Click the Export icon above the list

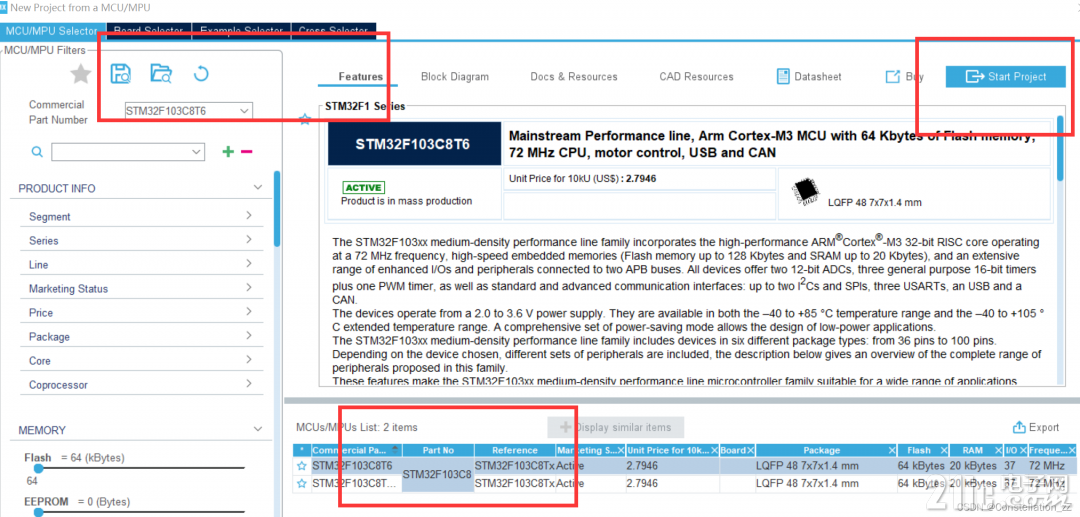[x=1019, y=428]
